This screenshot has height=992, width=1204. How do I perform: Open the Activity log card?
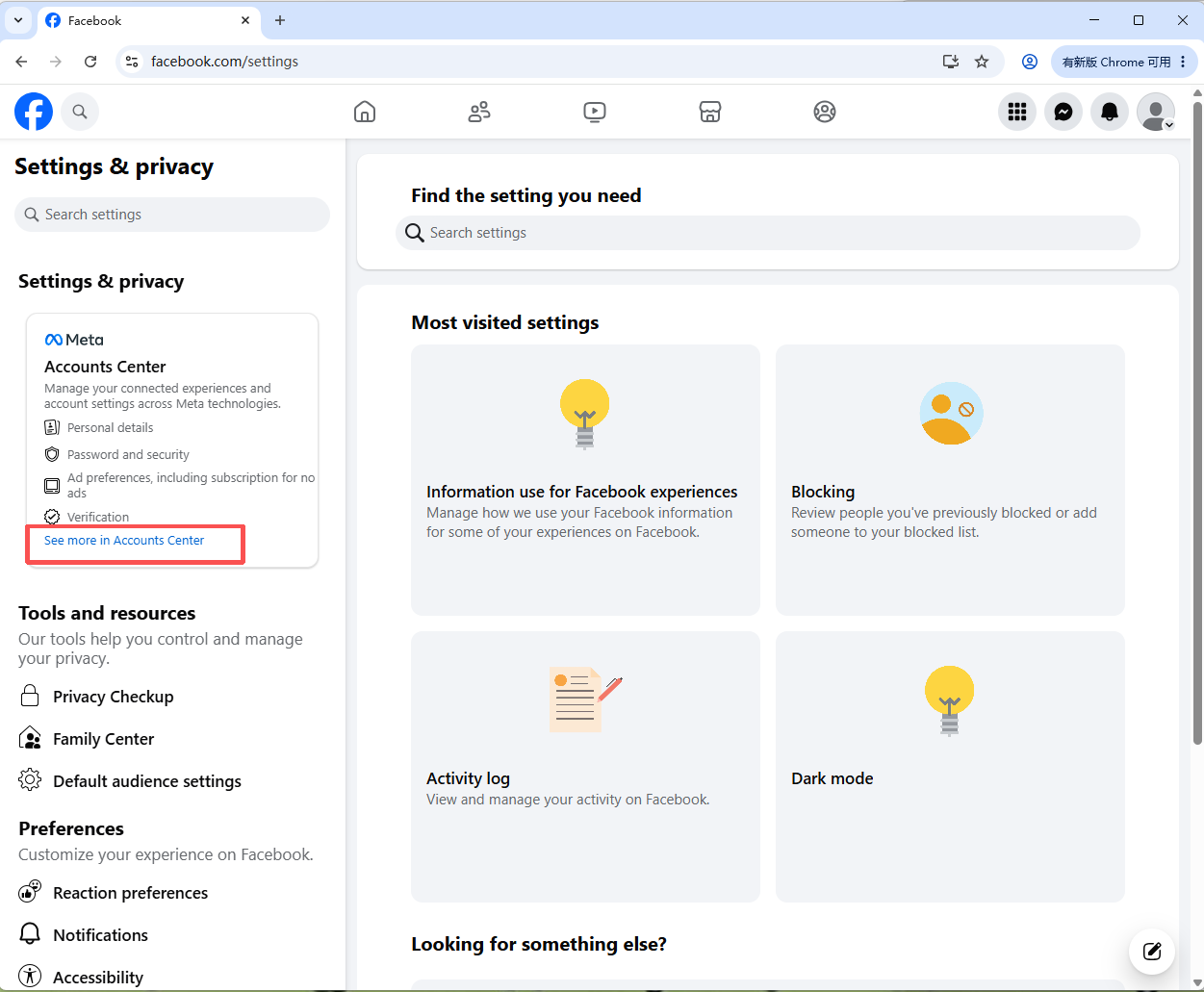coord(585,767)
